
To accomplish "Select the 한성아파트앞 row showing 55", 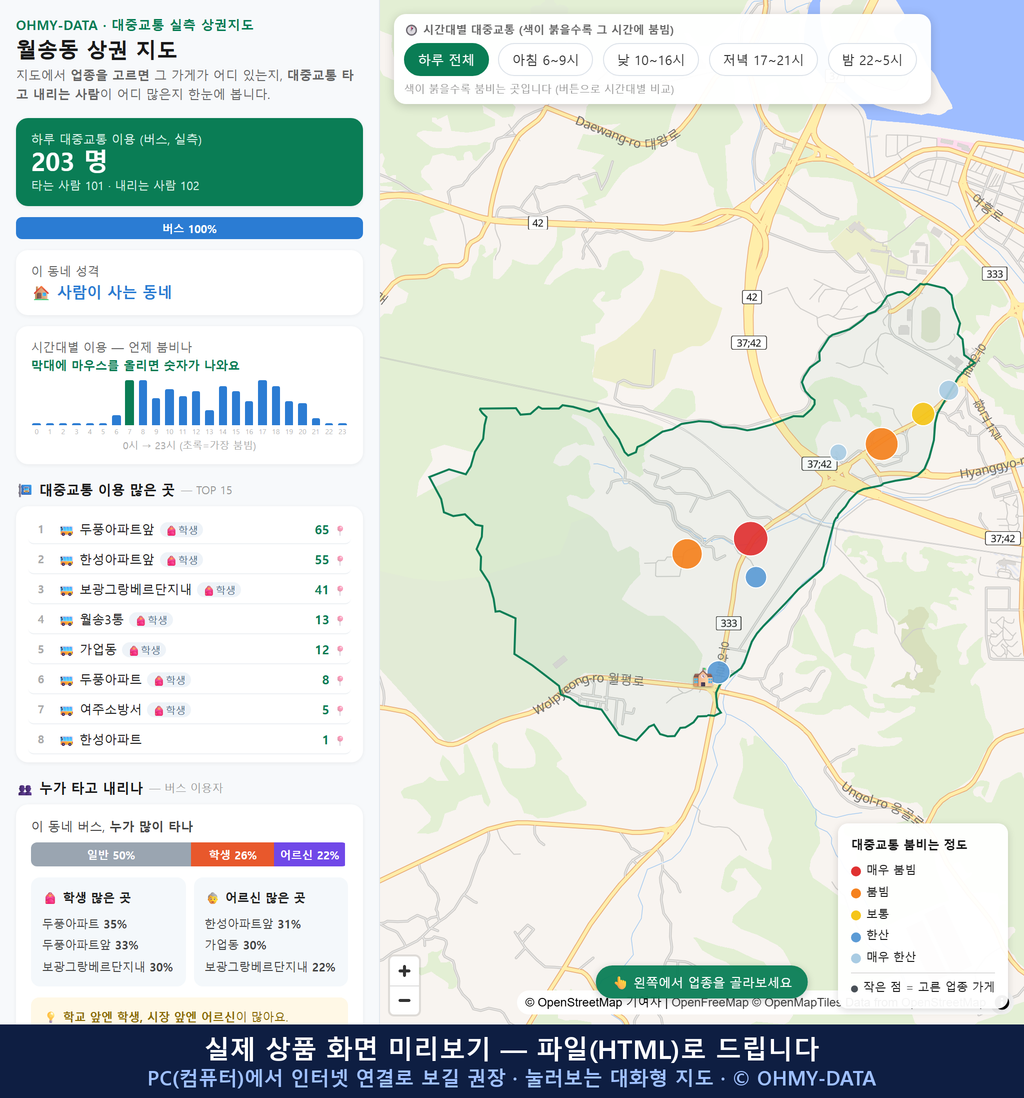I will pos(189,560).
